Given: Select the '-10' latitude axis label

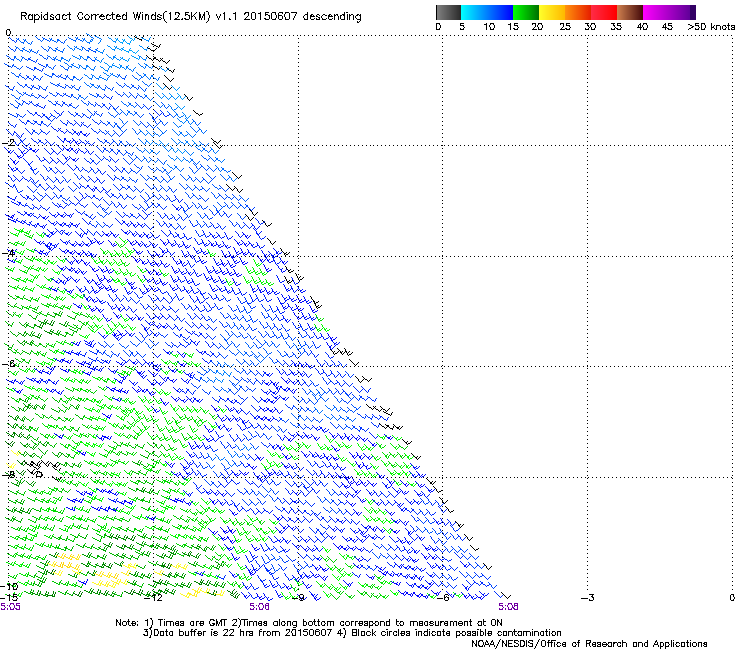Looking at the screenshot, I should pos(9,587).
